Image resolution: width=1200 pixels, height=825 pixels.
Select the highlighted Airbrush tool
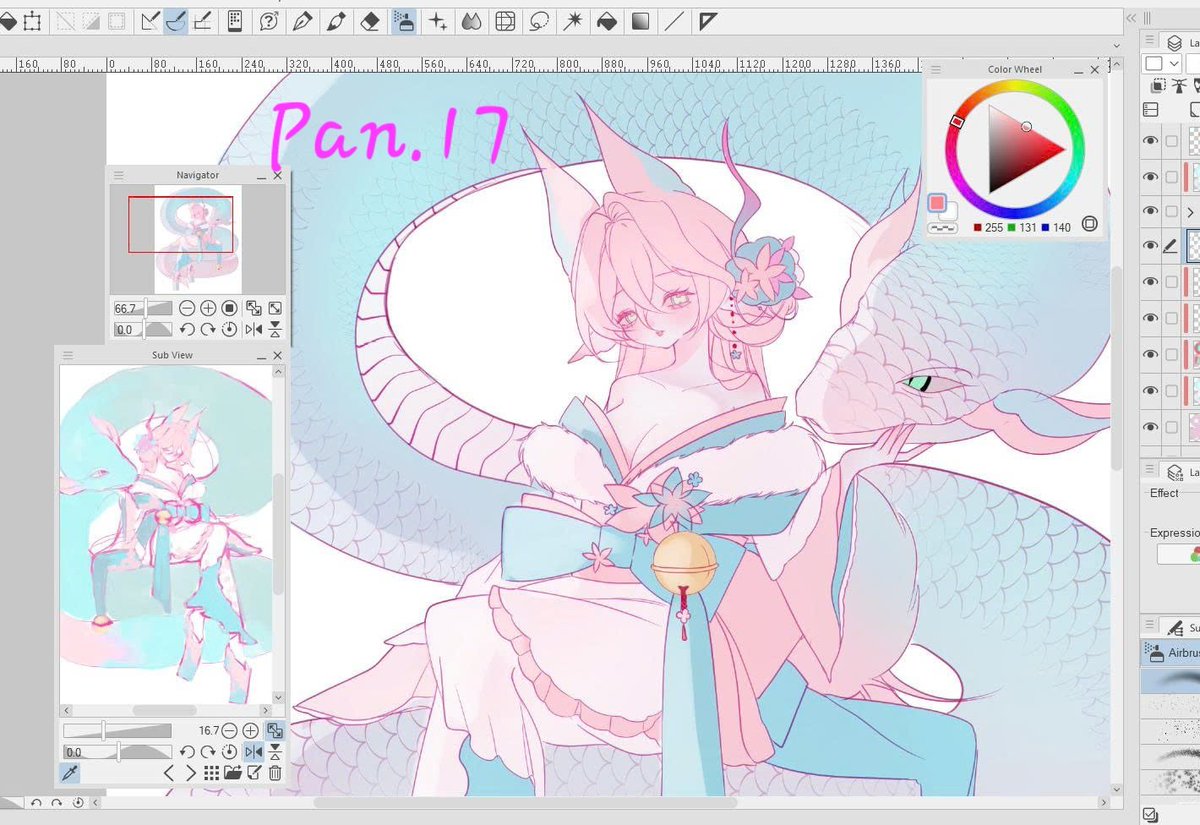(404, 21)
